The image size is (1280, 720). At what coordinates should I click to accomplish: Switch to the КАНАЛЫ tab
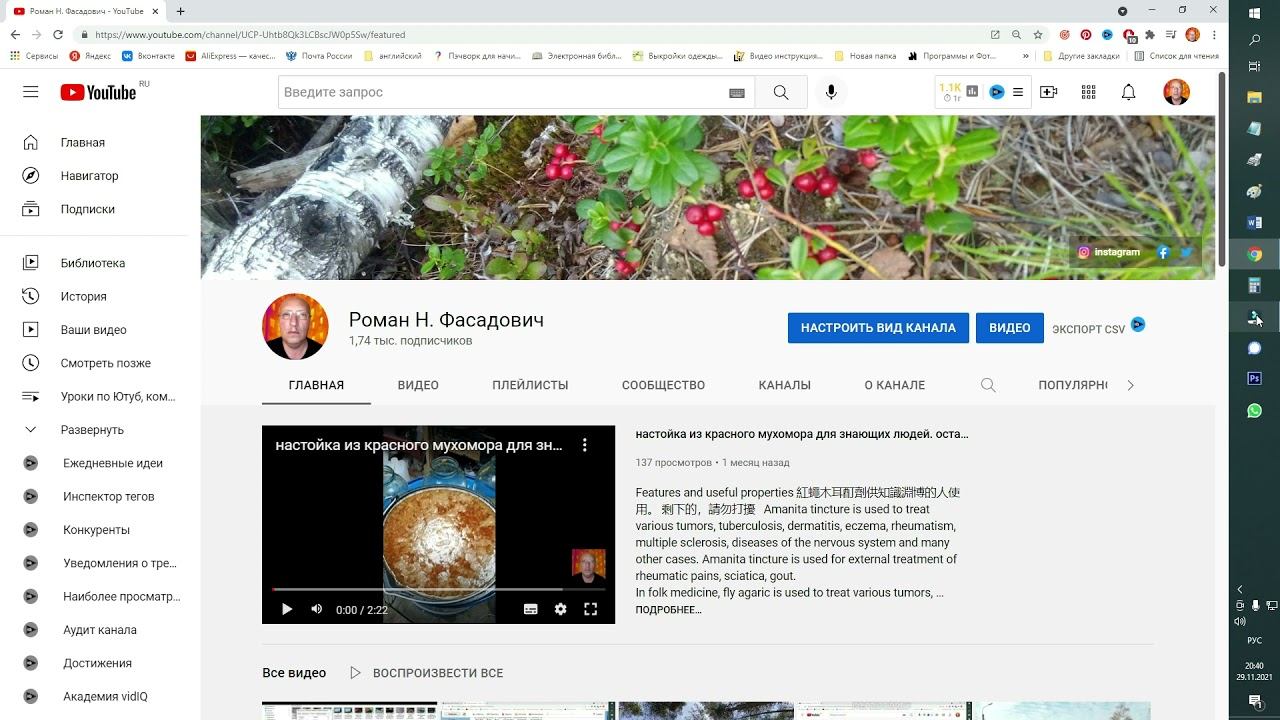tap(785, 385)
